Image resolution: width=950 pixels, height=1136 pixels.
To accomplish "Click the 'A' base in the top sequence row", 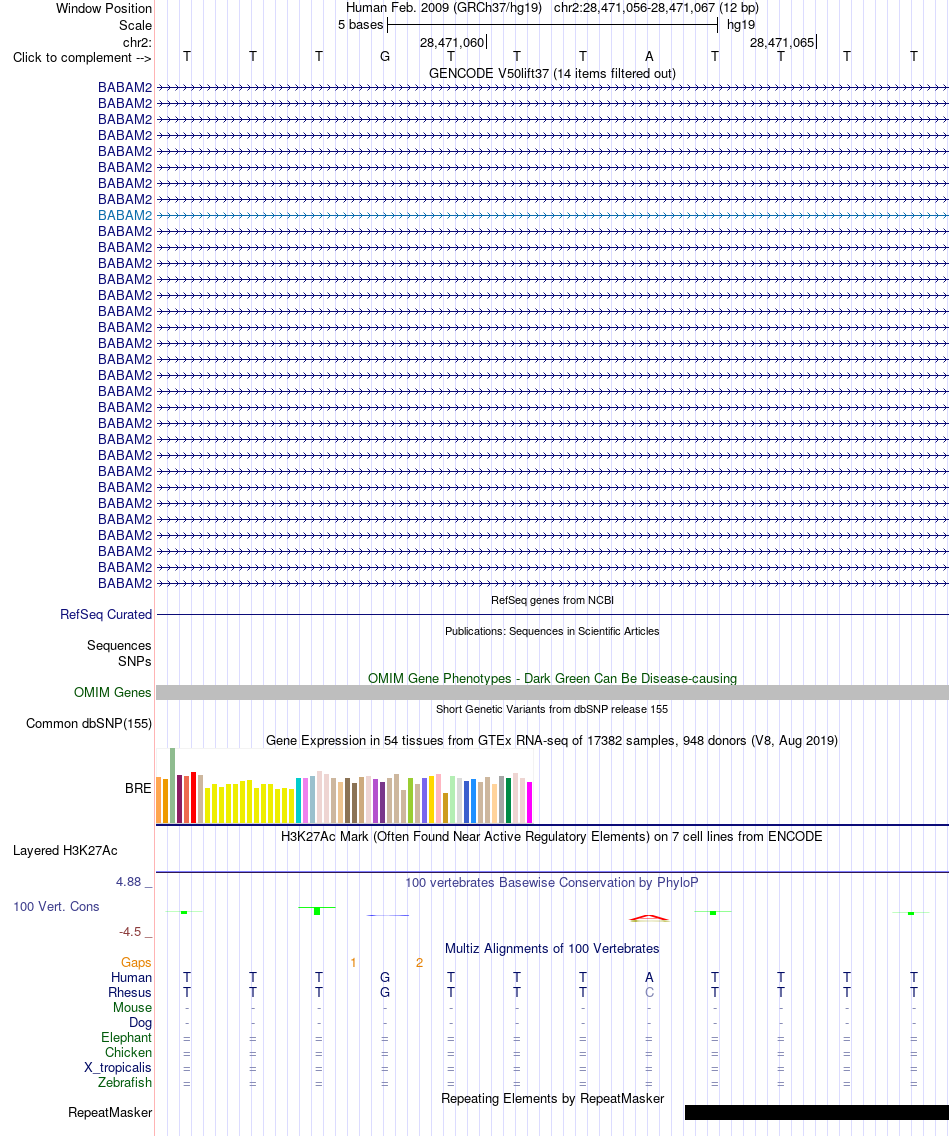I will (x=649, y=57).
